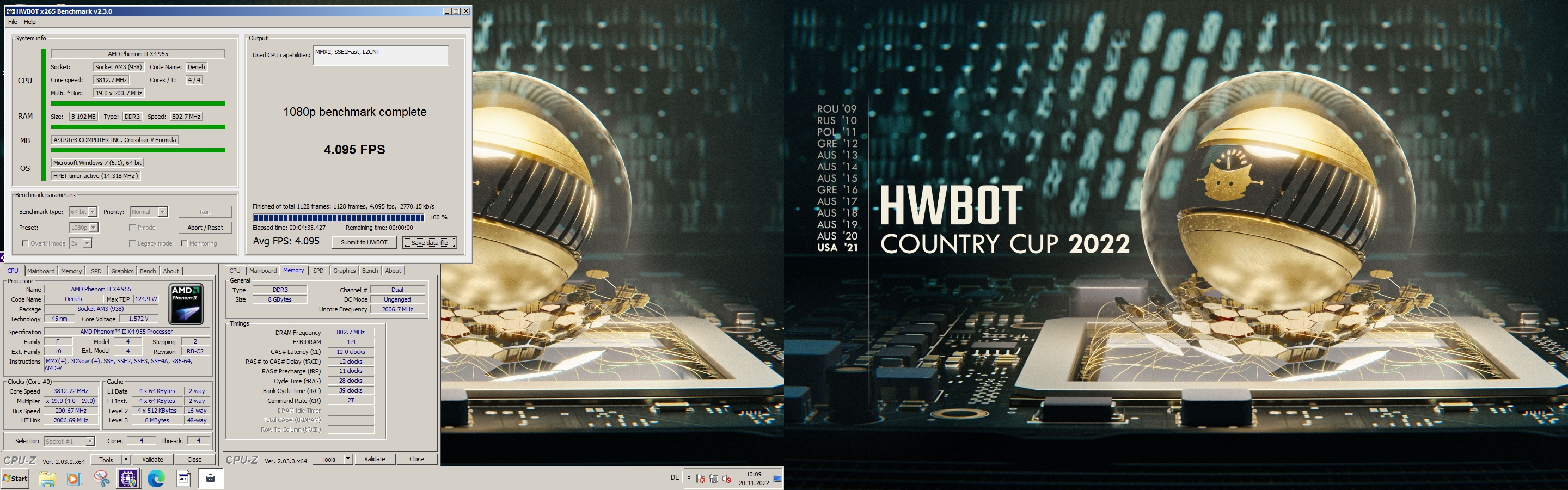This screenshot has width=1568, height=490.
Task: Click the Uncore Frequency 2006.7 MHz value
Action: coord(397,309)
